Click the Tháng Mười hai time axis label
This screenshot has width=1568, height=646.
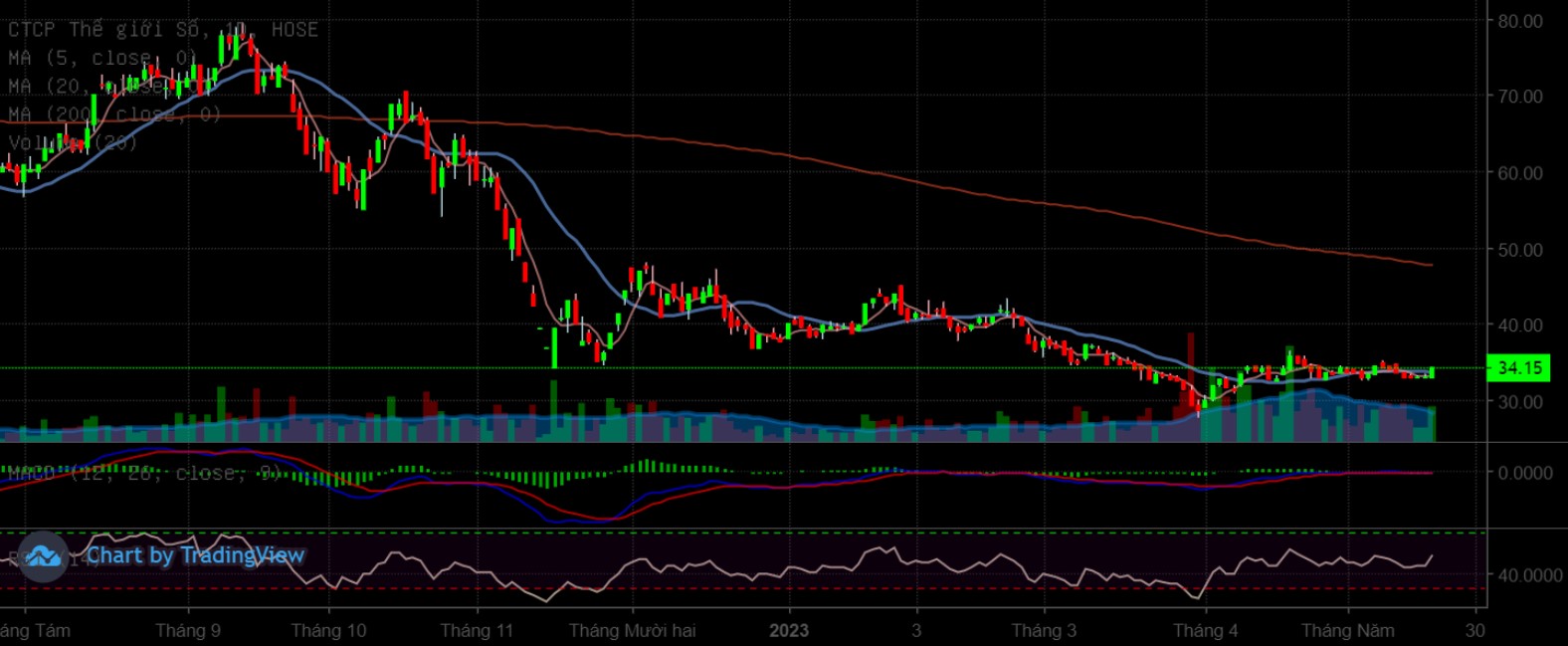632,630
